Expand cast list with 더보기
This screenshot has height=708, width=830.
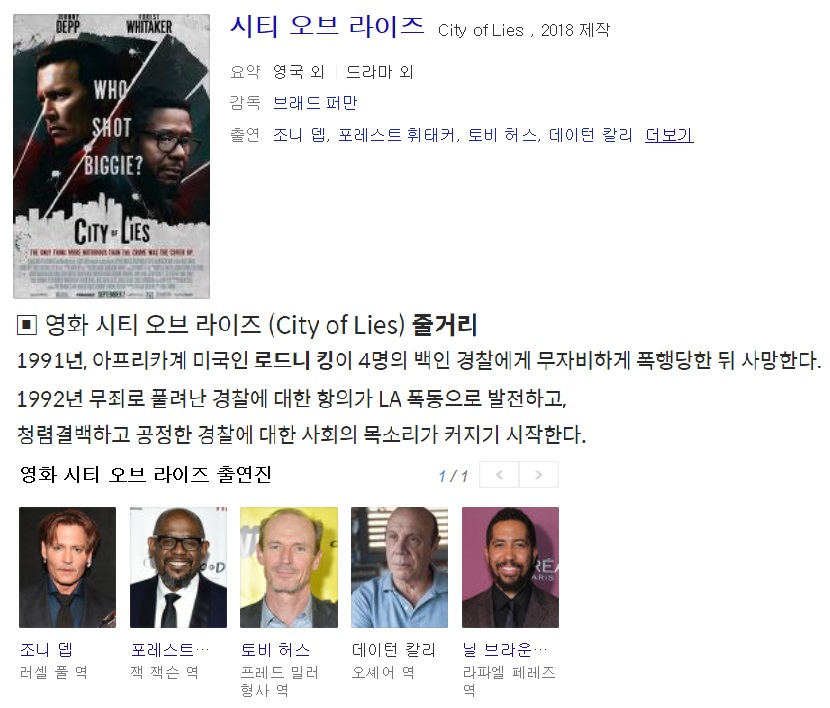coord(669,135)
